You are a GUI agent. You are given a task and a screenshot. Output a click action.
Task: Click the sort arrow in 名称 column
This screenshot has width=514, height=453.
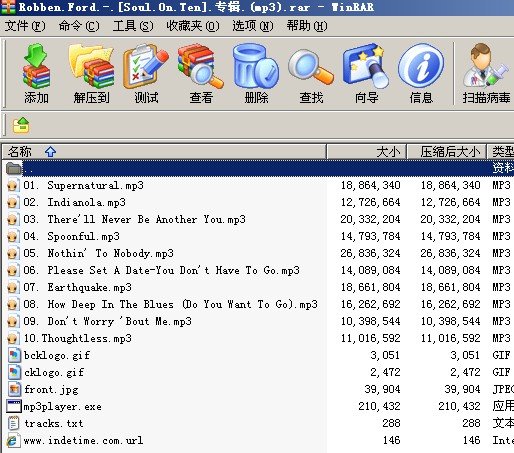pos(50,152)
